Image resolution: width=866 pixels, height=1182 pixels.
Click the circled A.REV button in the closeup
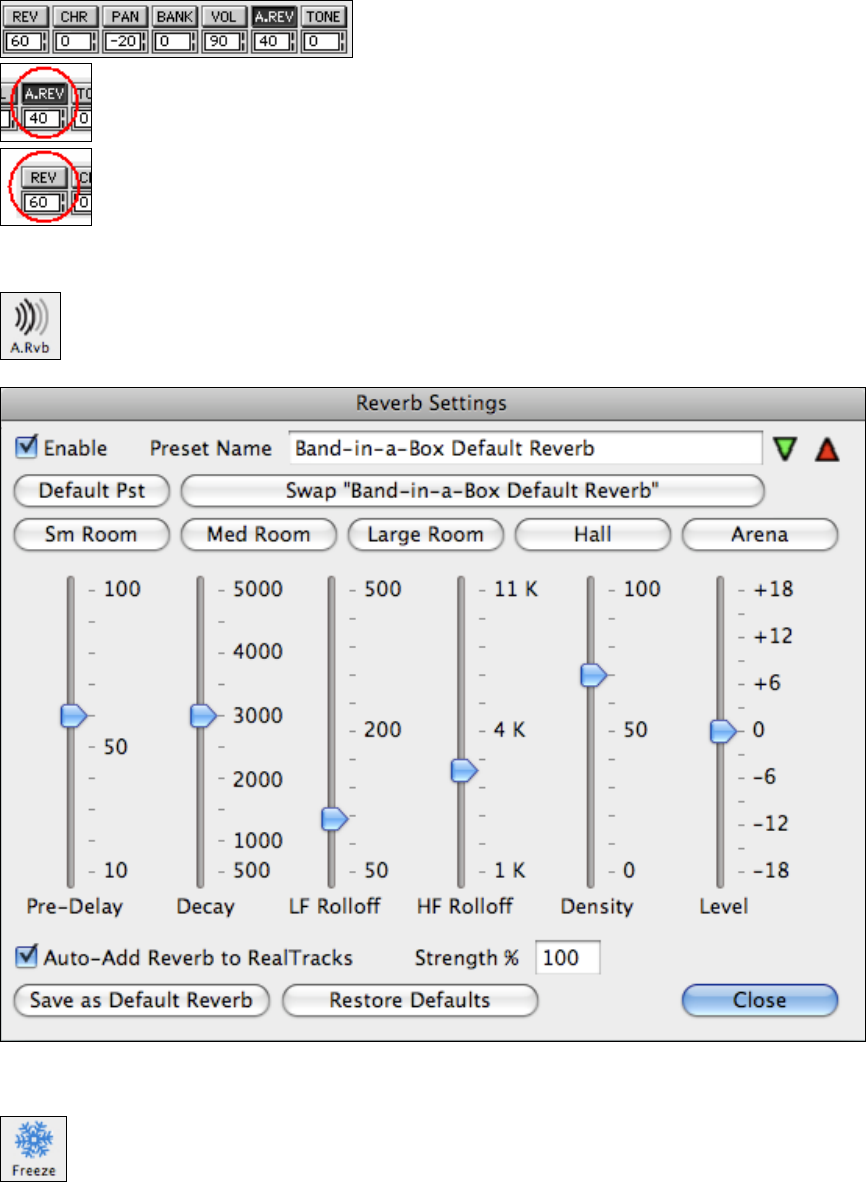(x=44, y=93)
